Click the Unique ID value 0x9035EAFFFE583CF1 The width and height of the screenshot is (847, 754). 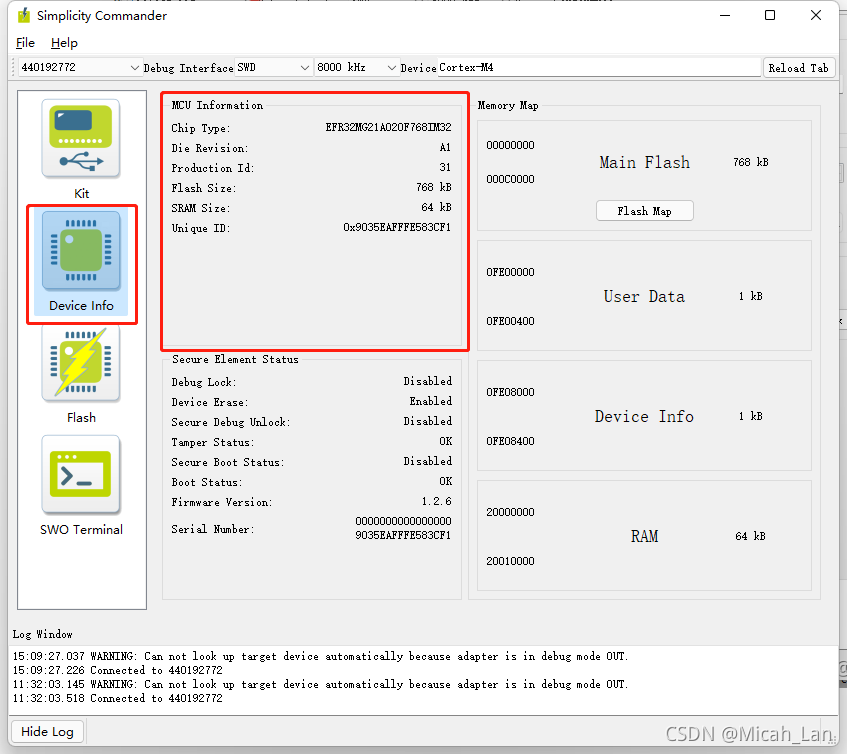click(x=397, y=227)
